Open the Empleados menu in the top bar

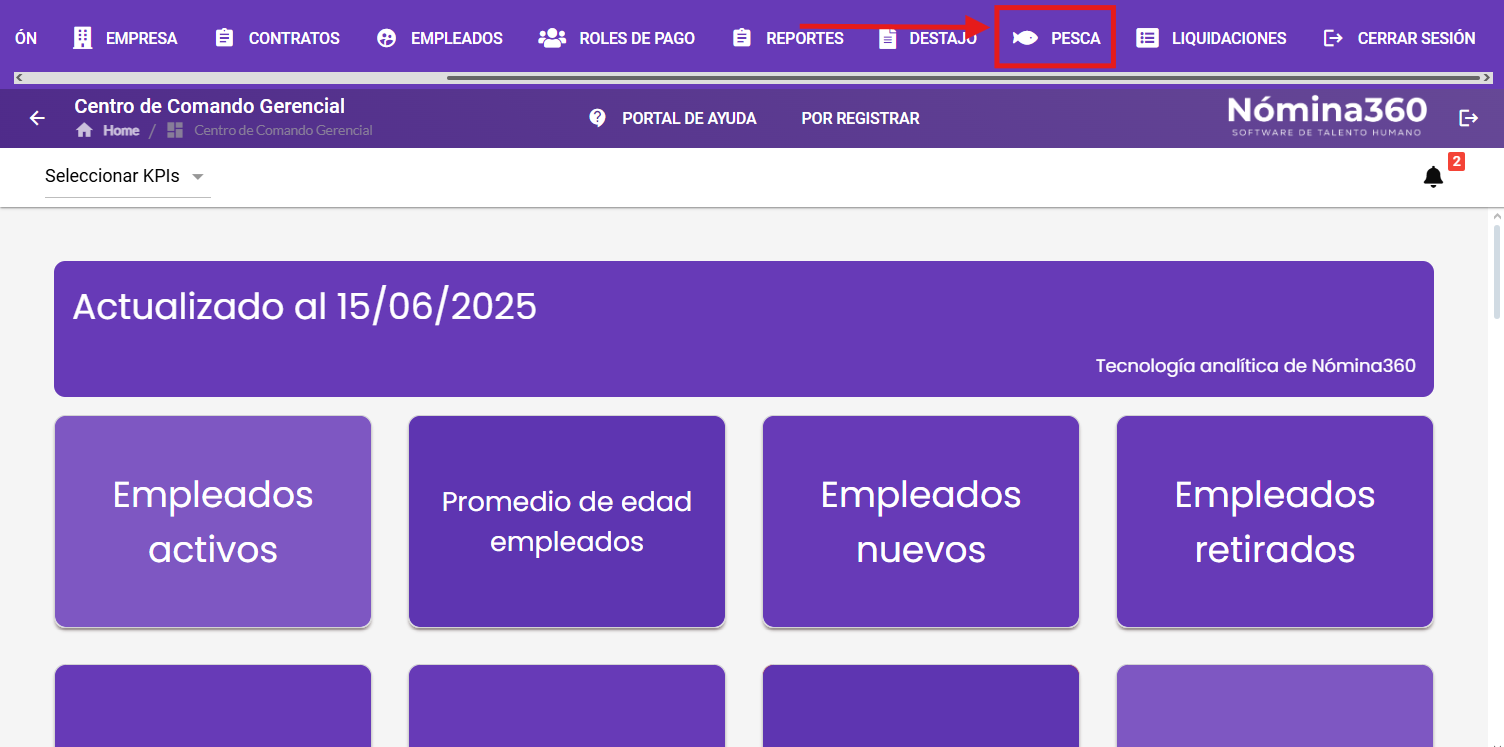(x=440, y=38)
